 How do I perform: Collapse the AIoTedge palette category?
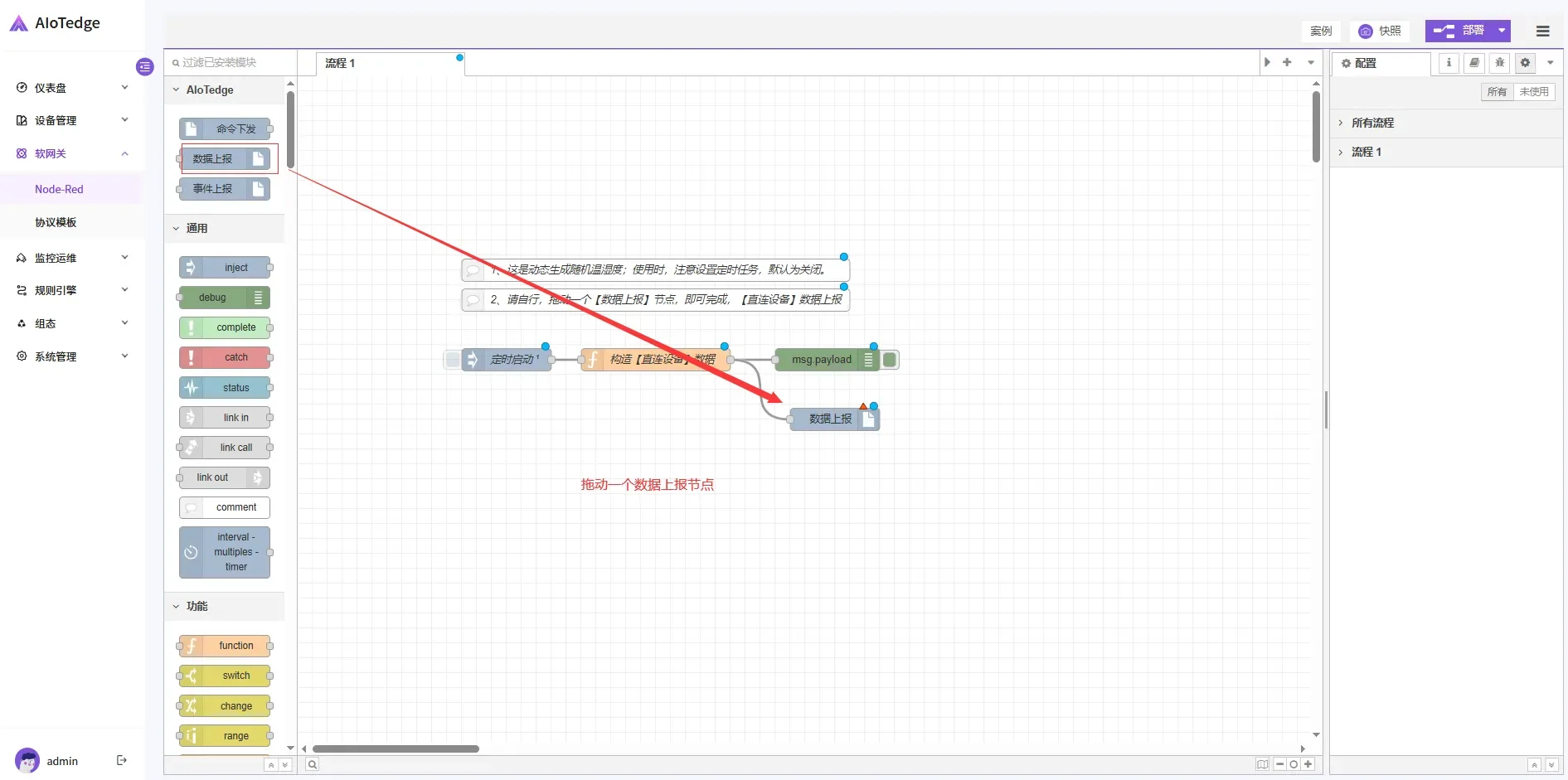[224, 90]
